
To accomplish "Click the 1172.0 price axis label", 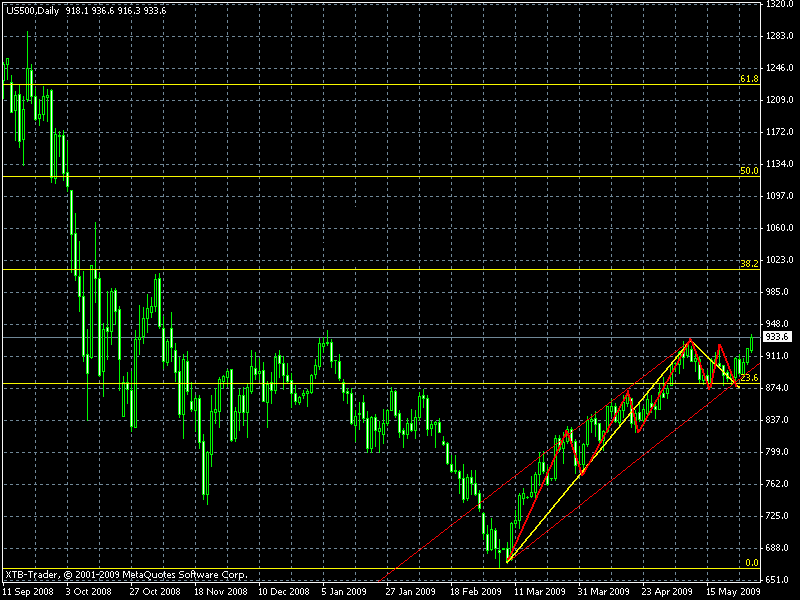I will tap(780, 132).
